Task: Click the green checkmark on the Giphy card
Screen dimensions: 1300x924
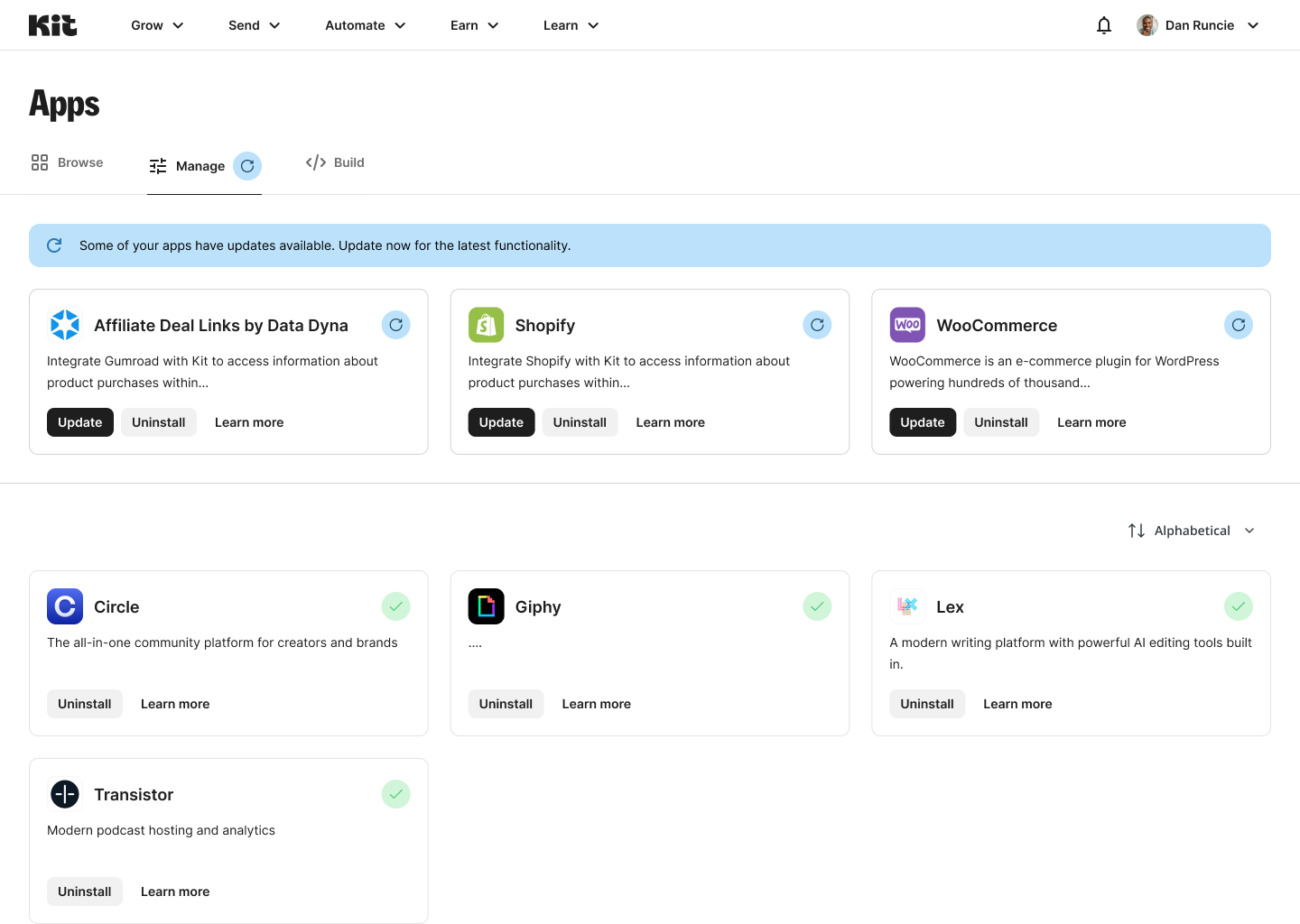Action: tap(817, 606)
